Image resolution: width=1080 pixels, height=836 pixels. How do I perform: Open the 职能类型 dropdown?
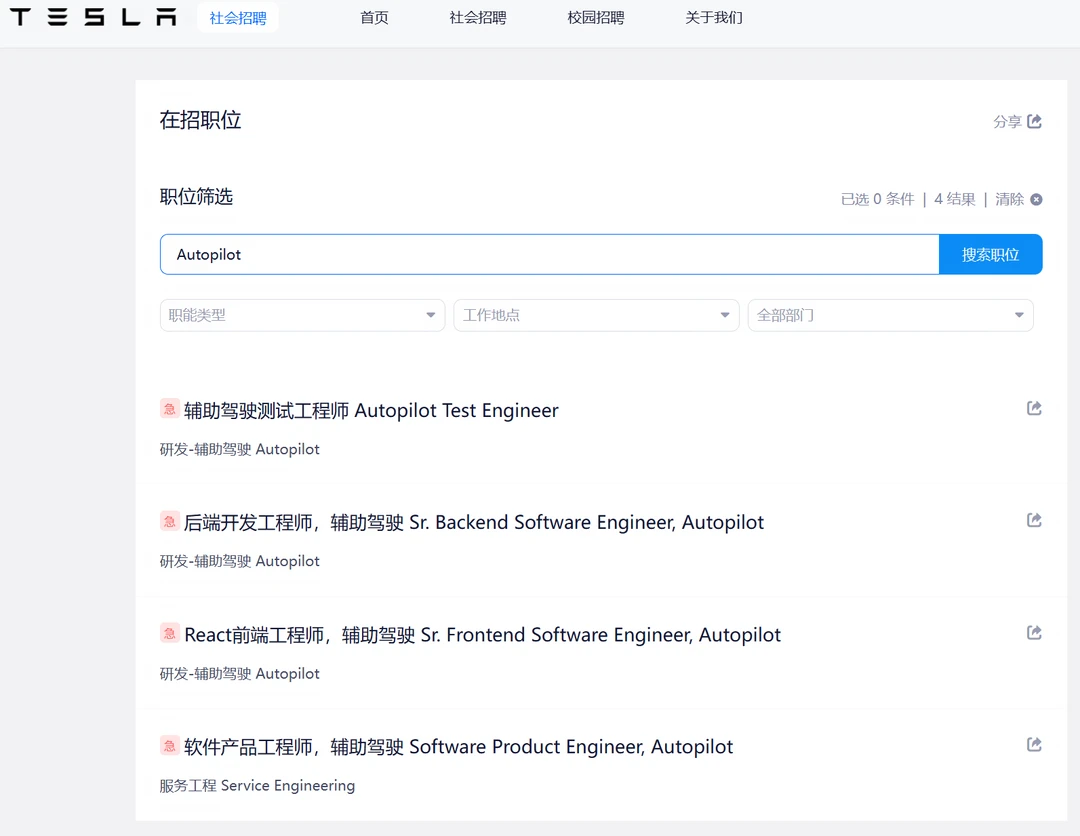click(302, 315)
